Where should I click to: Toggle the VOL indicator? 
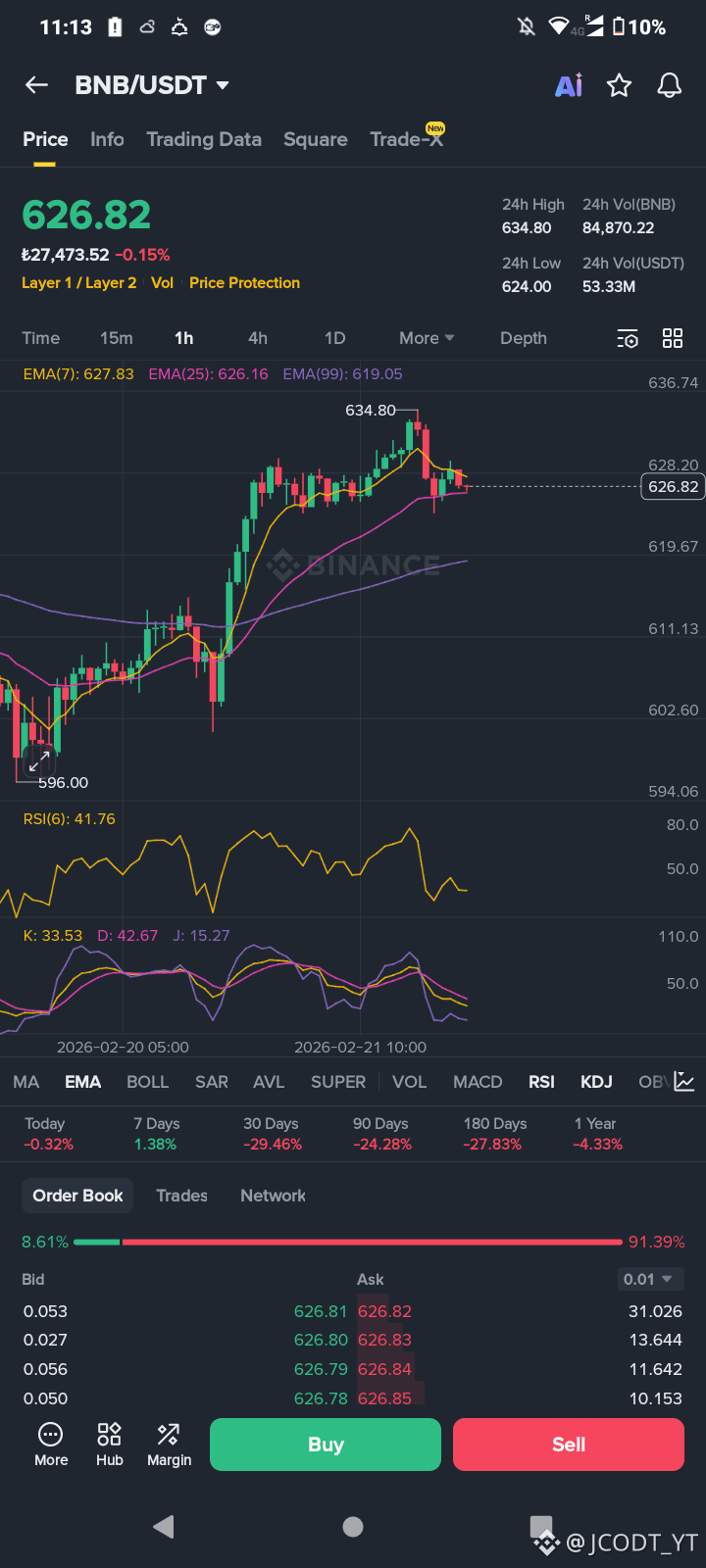(x=410, y=1082)
